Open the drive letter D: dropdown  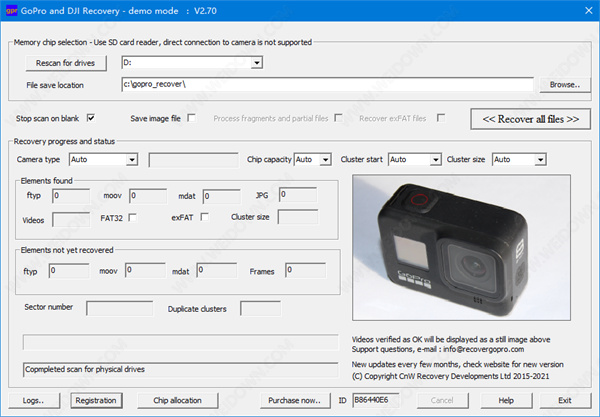coord(257,63)
